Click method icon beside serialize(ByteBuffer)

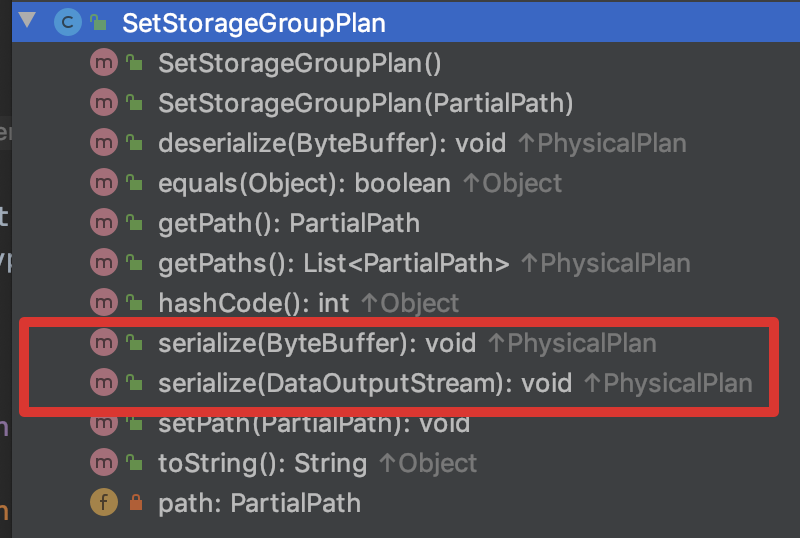(103, 343)
